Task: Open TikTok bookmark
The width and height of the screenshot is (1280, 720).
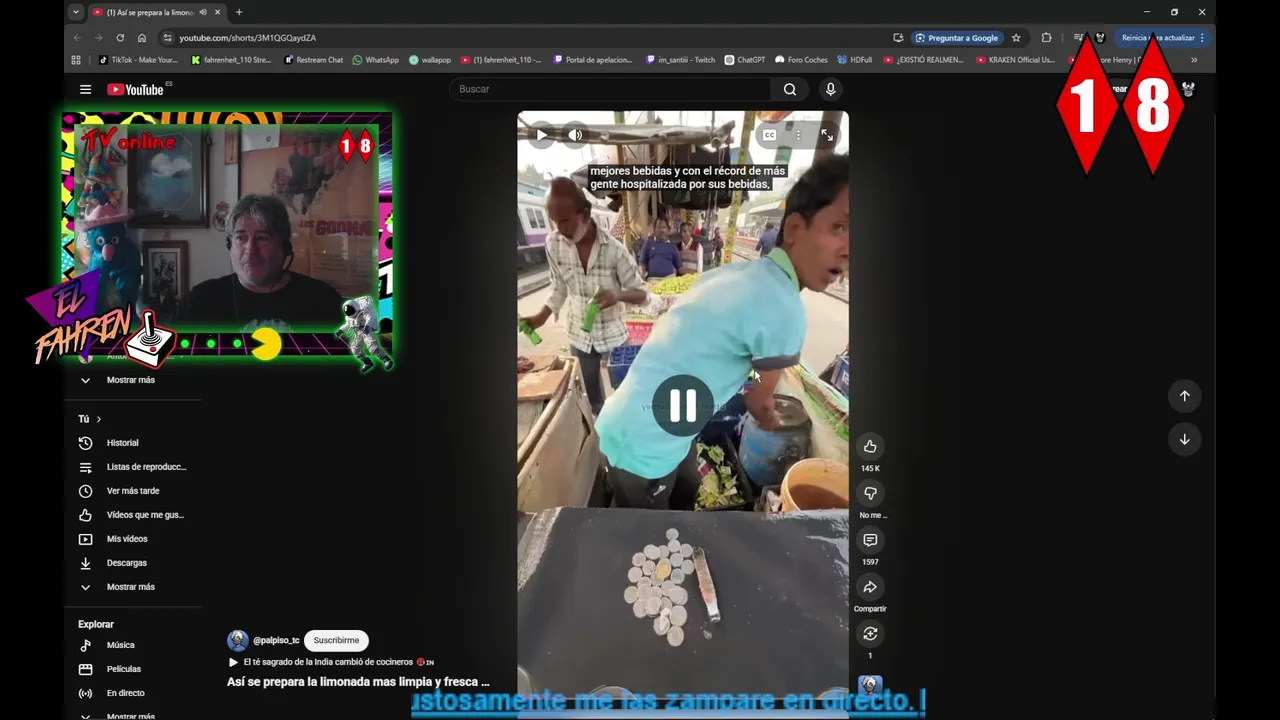Action: (138, 60)
